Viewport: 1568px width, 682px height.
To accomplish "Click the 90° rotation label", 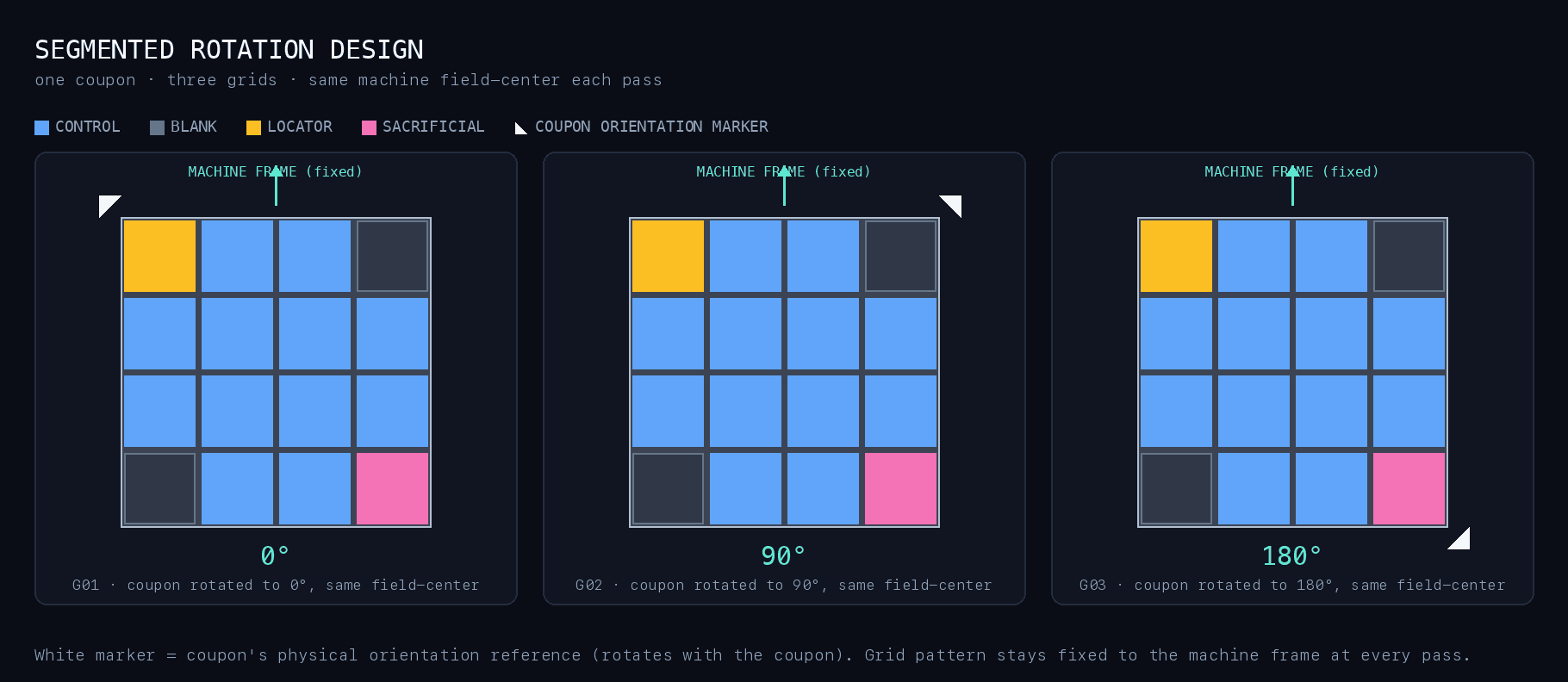I will (783, 556).
